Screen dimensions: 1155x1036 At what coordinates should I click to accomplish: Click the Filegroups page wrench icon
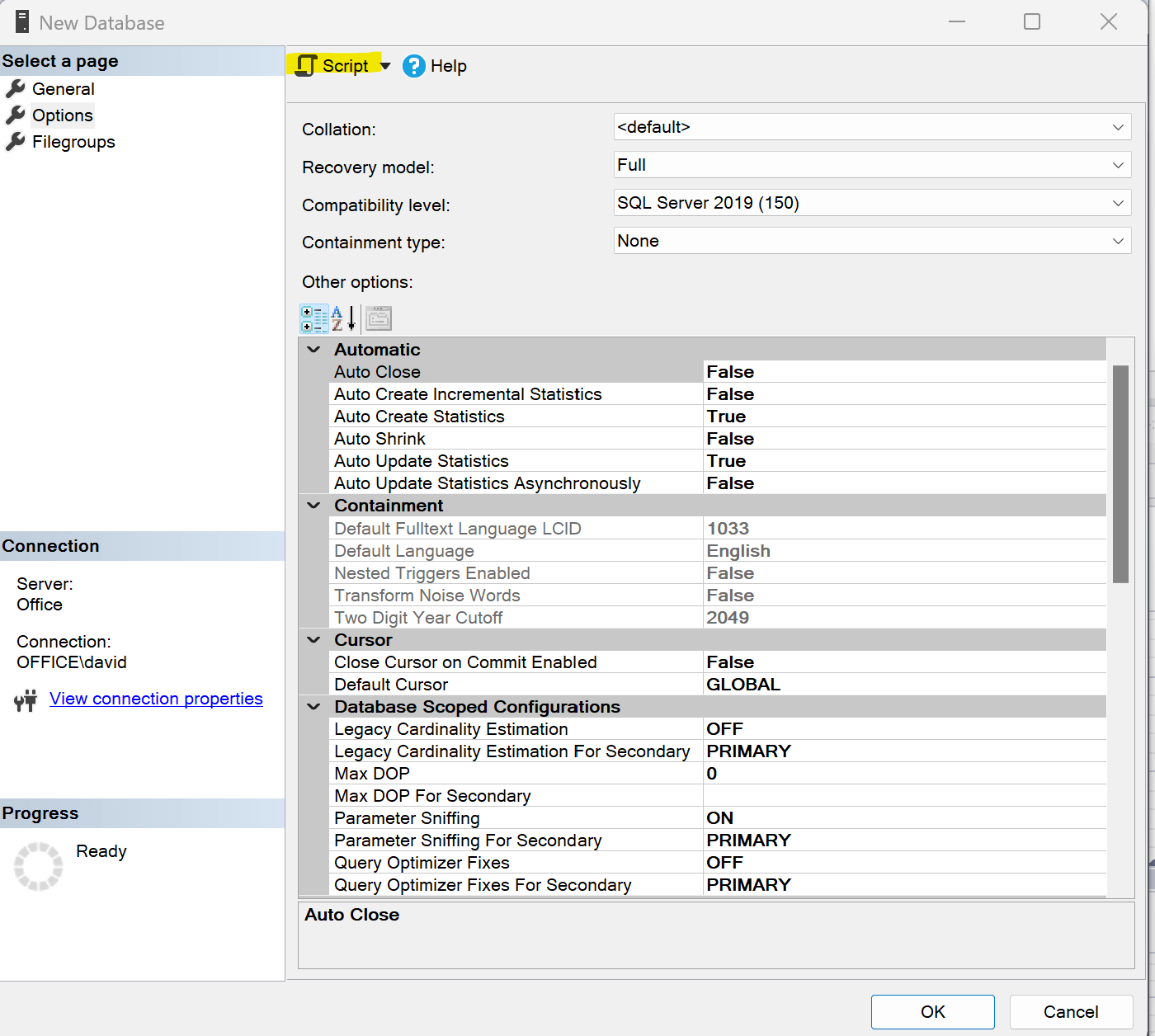(x=16, y=141)
